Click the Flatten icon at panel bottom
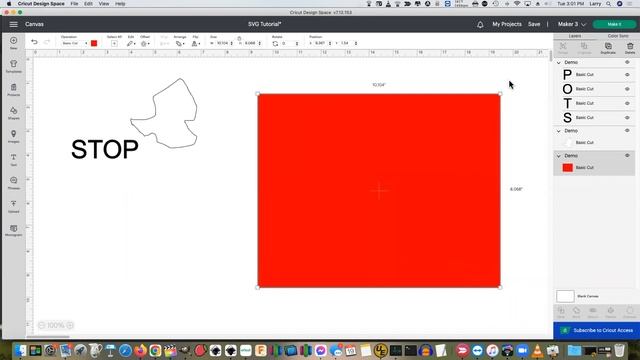640x360 pixels. click(x=611, y=313)
